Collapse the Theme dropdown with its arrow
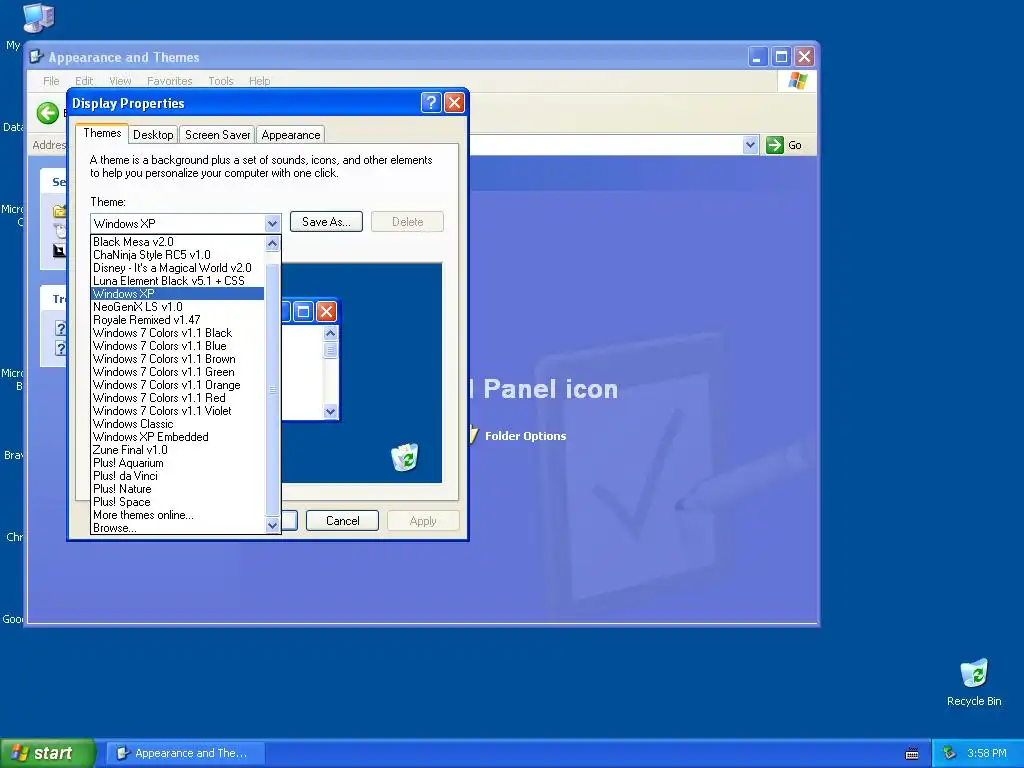 [272, 223]
